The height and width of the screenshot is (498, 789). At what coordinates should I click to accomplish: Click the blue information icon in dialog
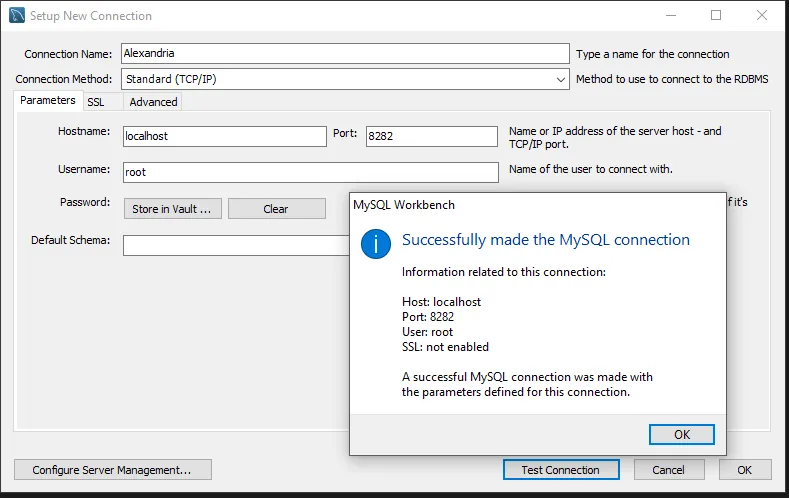click(376, 244)
